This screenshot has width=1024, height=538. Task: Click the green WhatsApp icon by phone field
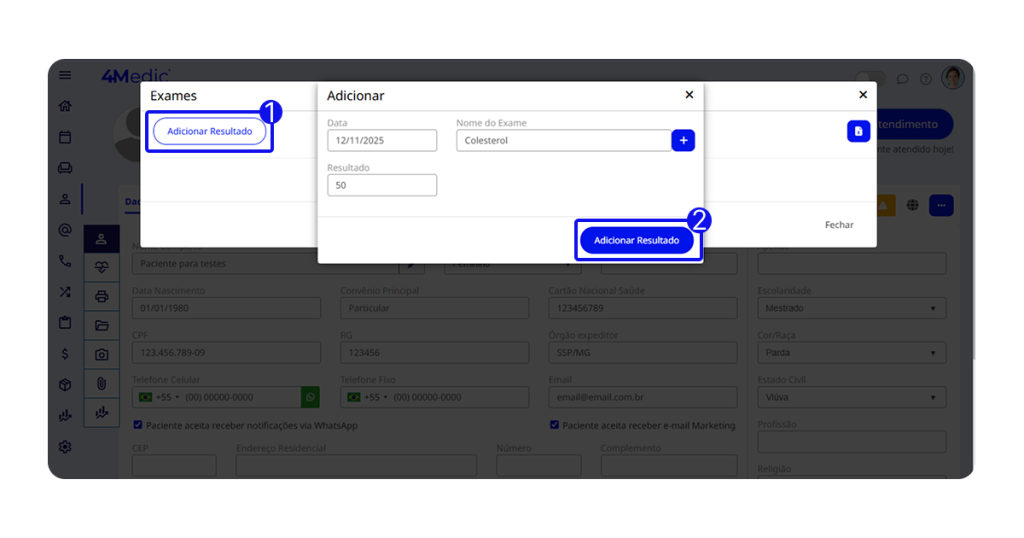pos(310,397)
